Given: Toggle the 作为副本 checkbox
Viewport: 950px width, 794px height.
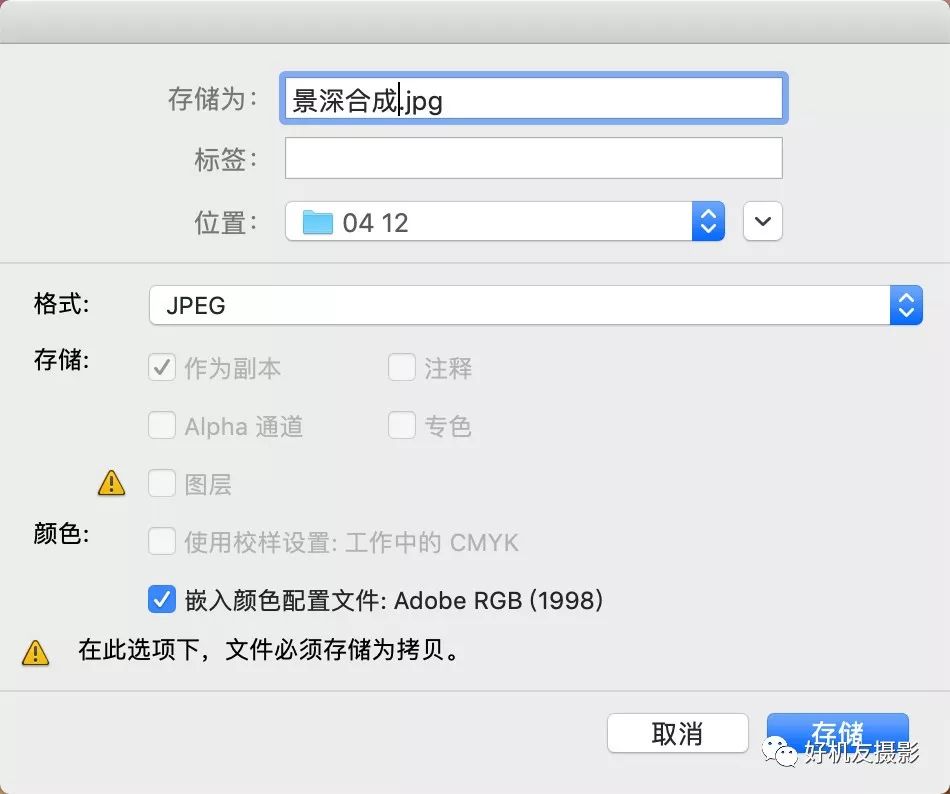Looking at the screenshot, I should pyautogui.click(x=162, y=368).
